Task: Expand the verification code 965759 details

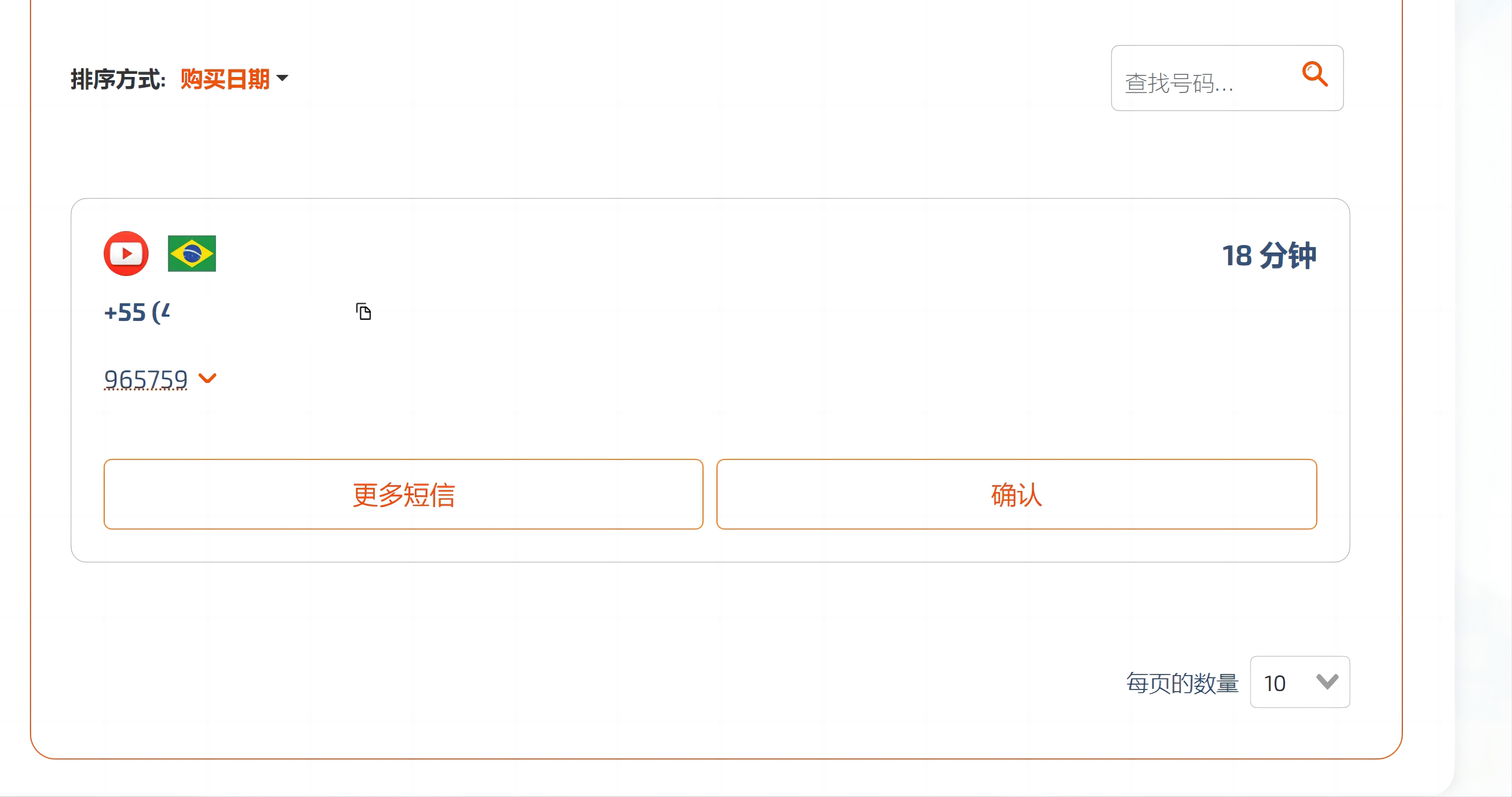Action: 207,379
